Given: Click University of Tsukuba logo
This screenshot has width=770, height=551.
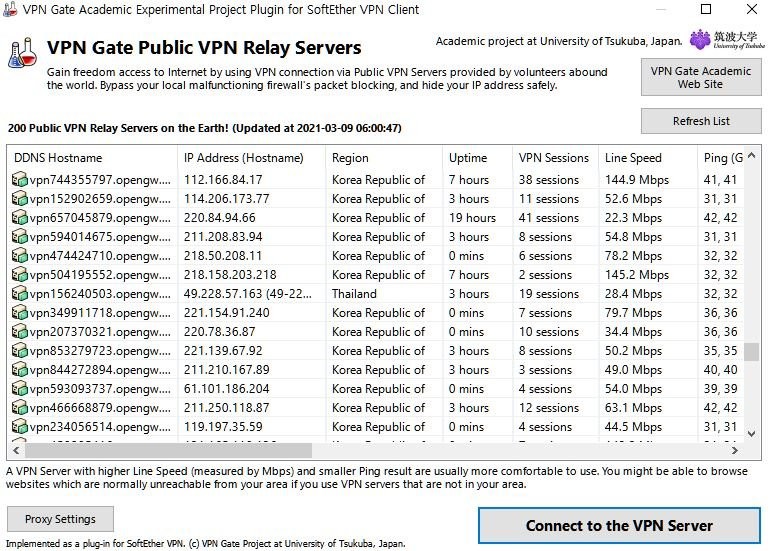Looking at the screenshot, I should 727,40.
